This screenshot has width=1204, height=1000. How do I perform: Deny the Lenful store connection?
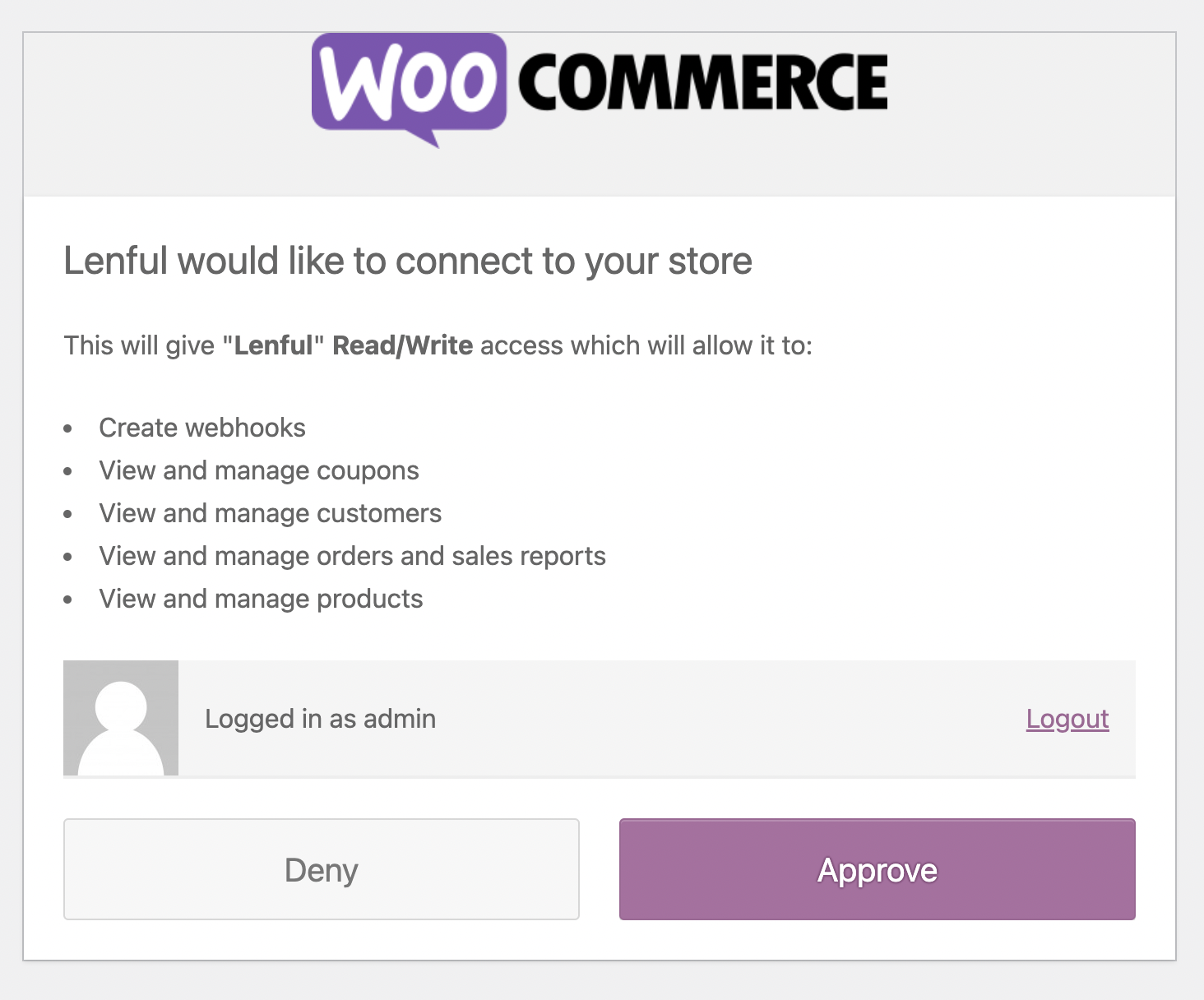(x=322, y=869)
